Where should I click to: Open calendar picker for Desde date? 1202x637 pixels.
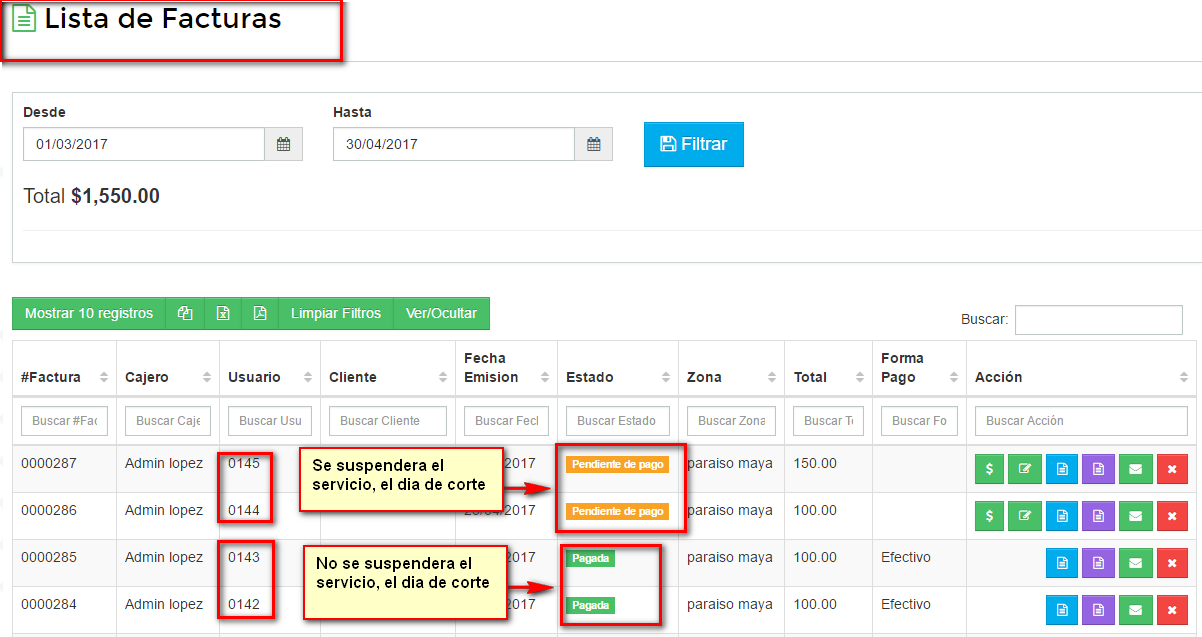tap(283, 144)
